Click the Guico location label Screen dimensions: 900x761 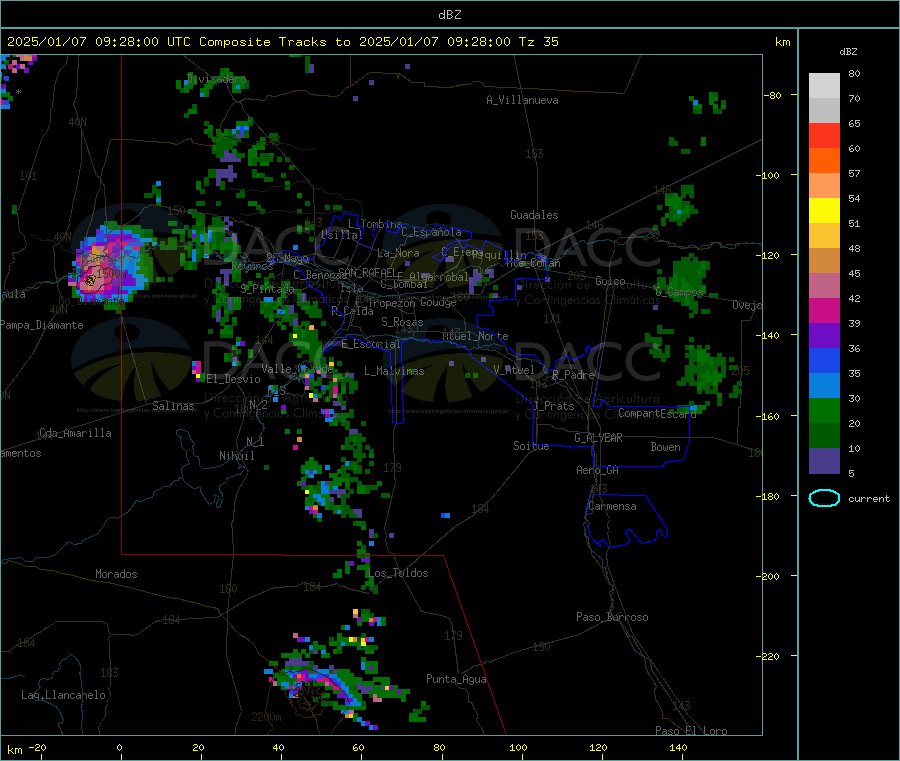[x=610, y=281]
